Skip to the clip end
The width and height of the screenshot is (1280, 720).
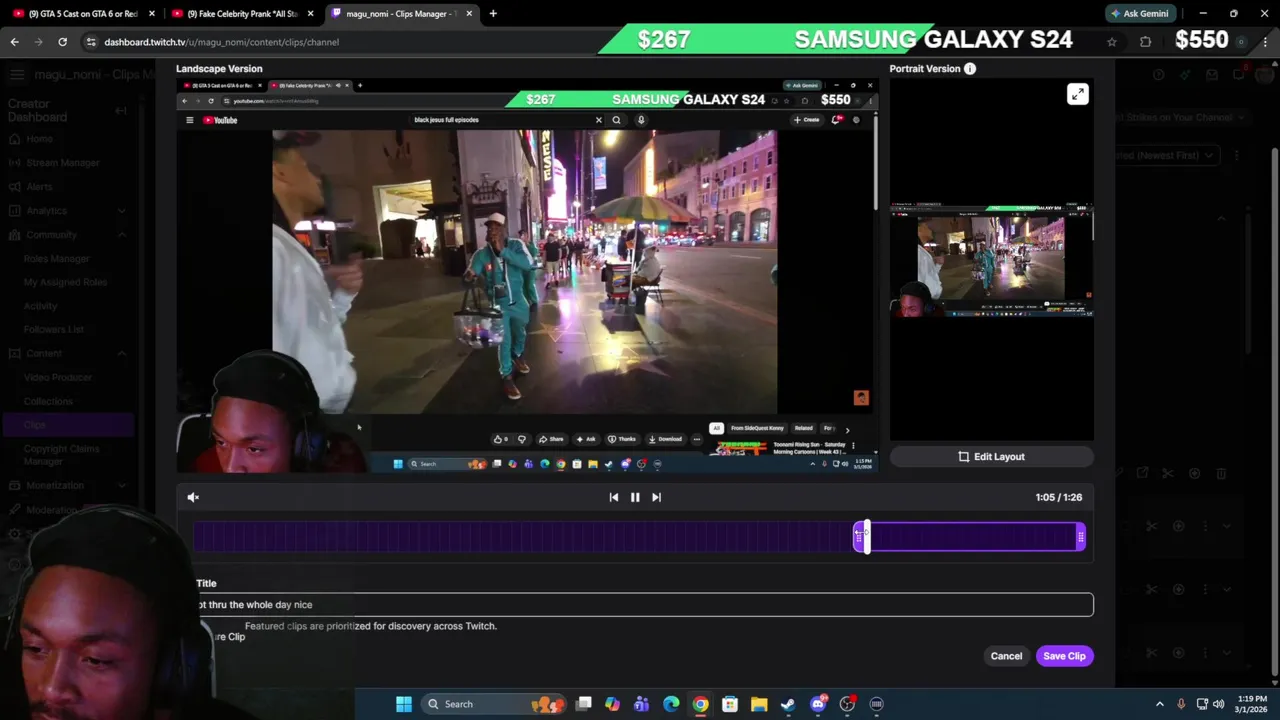click(656, 497)
